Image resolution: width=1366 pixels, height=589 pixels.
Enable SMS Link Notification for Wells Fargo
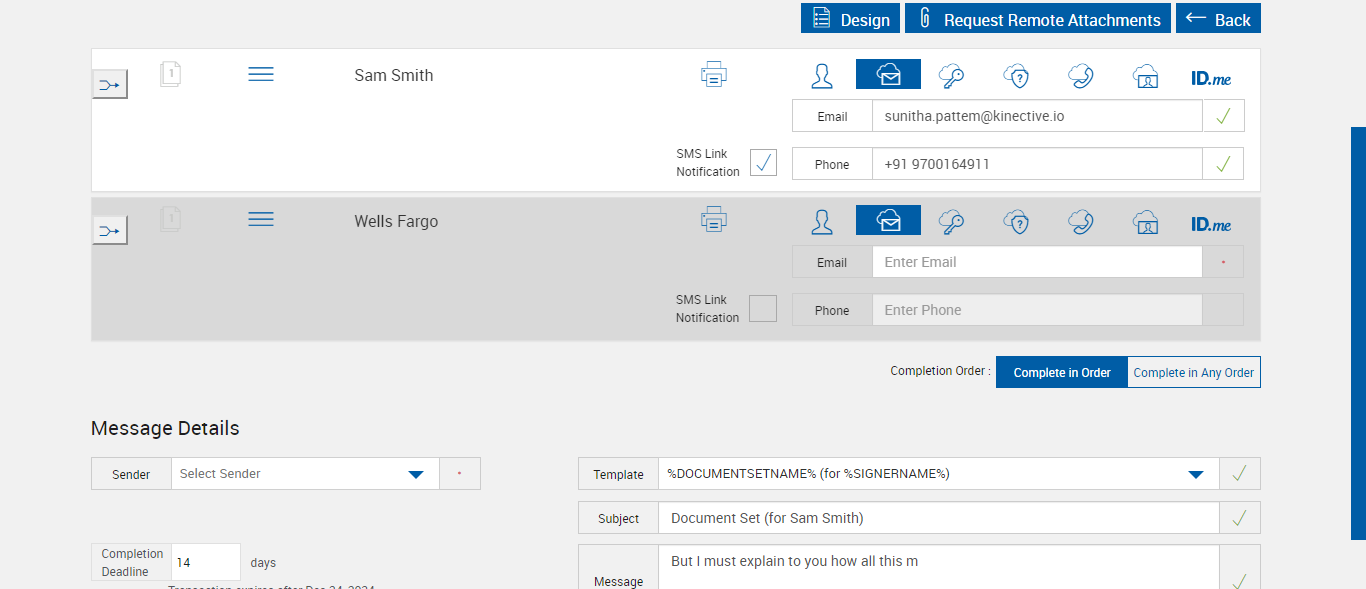pyautogui.click(x=763, y=309)
